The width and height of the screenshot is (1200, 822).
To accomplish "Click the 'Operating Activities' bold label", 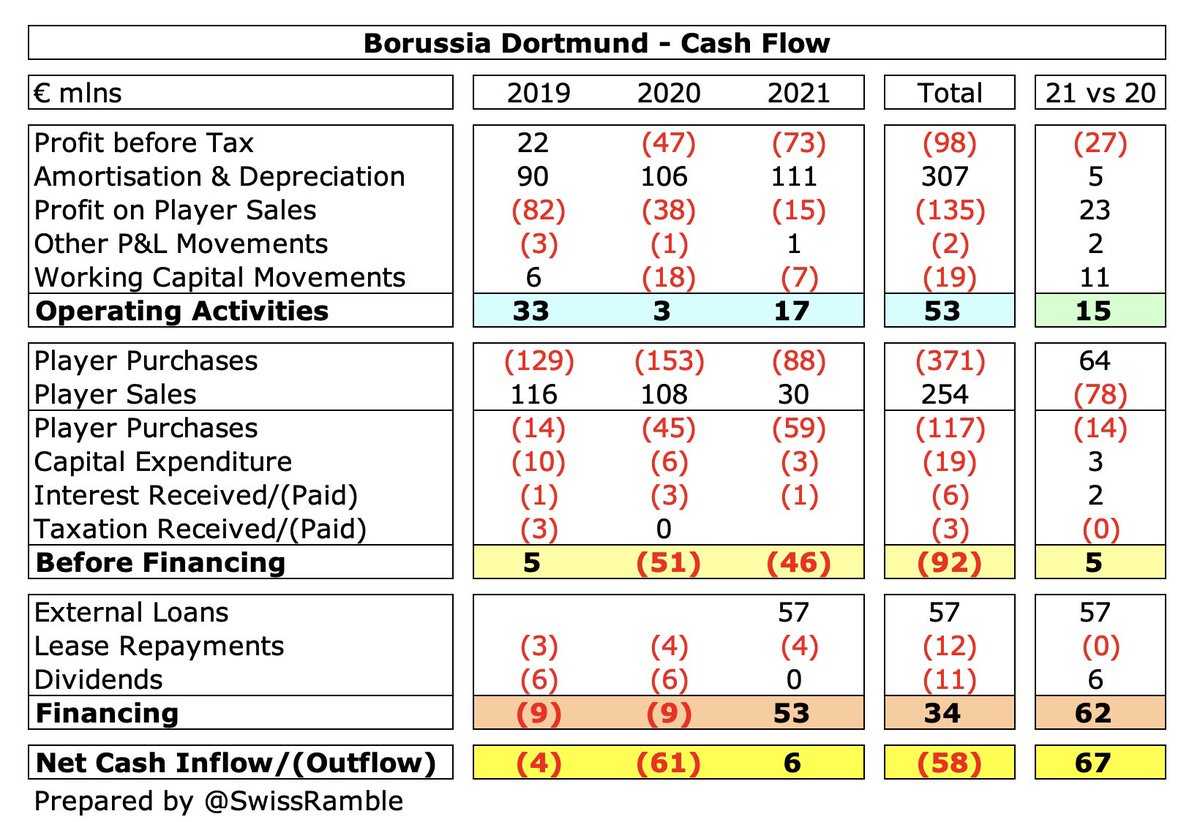I will pos(182,310).
